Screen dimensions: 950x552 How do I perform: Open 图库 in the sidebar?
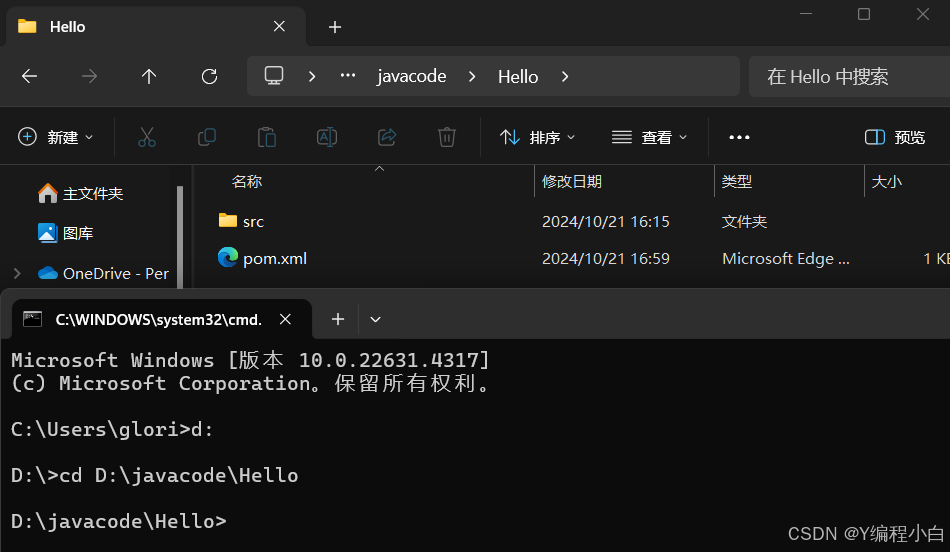tap(65, 233)
